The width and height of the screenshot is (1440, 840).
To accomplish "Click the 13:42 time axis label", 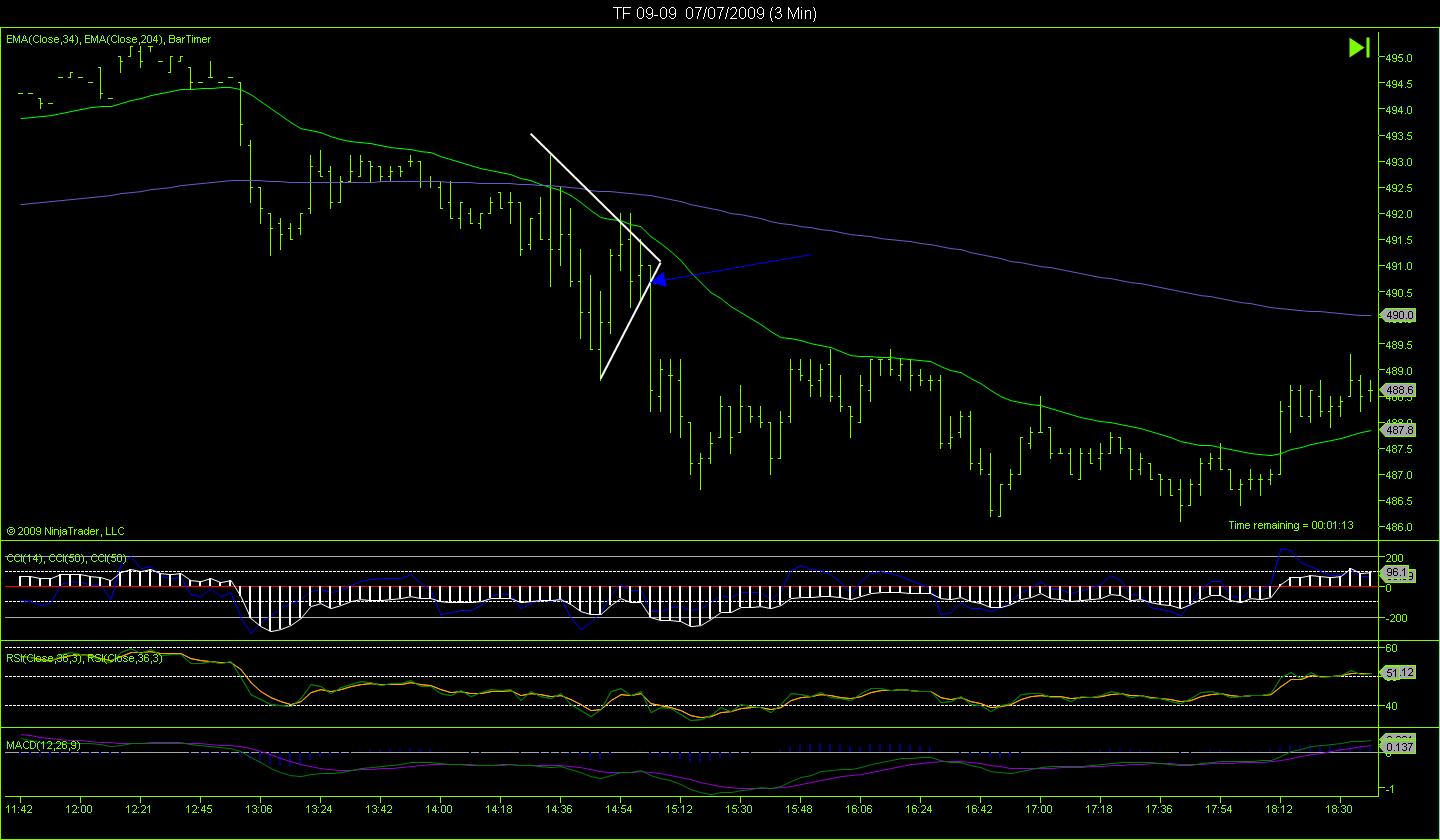I will point(379,808).
